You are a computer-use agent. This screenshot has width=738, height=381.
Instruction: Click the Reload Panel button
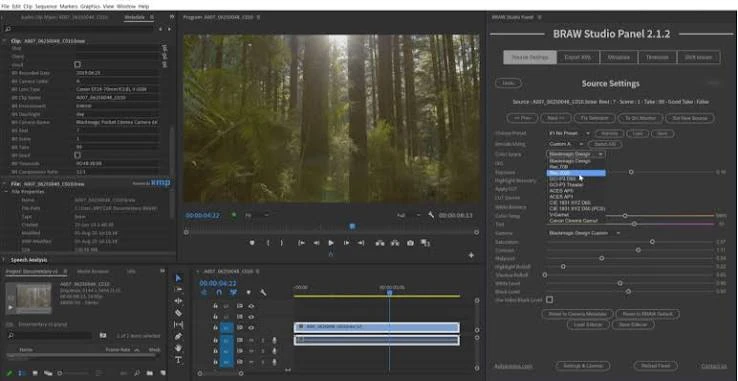pos(655,365)
